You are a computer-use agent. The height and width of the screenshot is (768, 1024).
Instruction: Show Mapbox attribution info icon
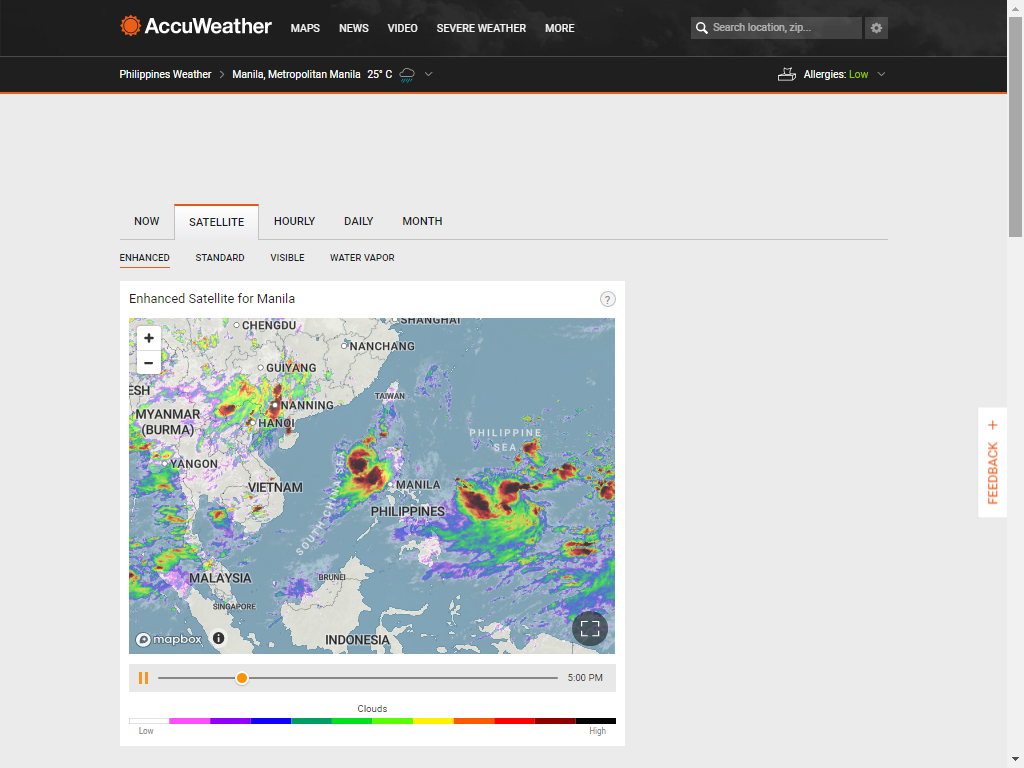(x=219, y=638)
